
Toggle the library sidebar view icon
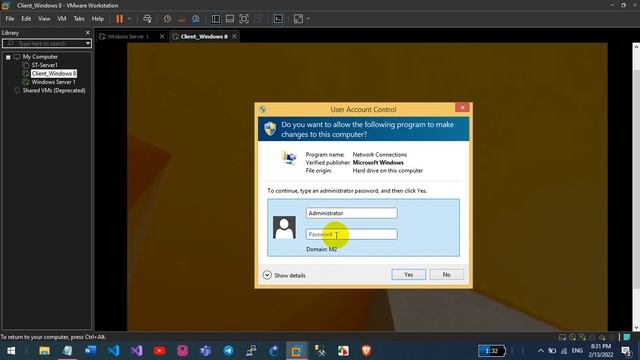point(216,19)
